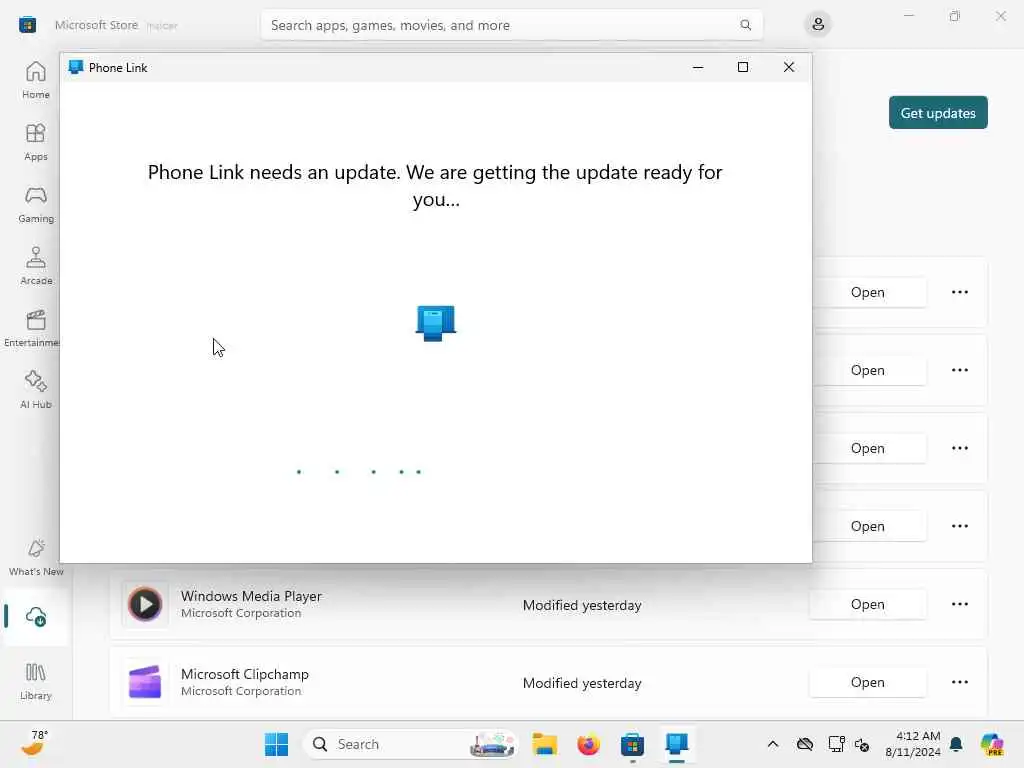1024x768 pixels.
Task: Click the search magnifier icon in Store
Action: tap(745, 25)
